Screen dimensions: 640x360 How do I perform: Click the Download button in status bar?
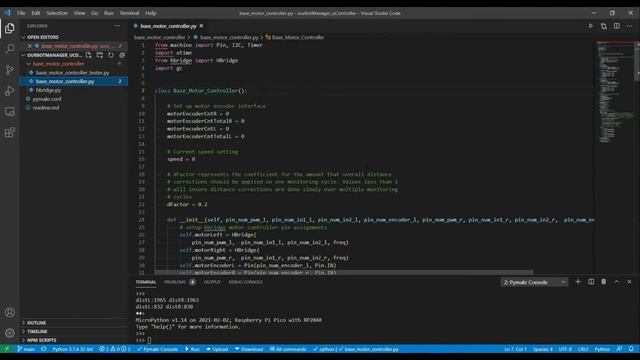coord(249,349)
